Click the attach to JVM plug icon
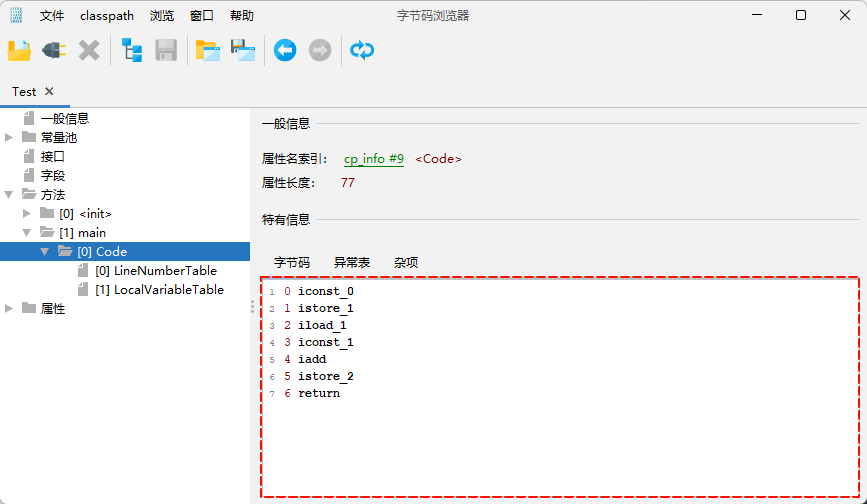Screen dimensions: 867x504 pyautogui.click(x=54, y=51)
